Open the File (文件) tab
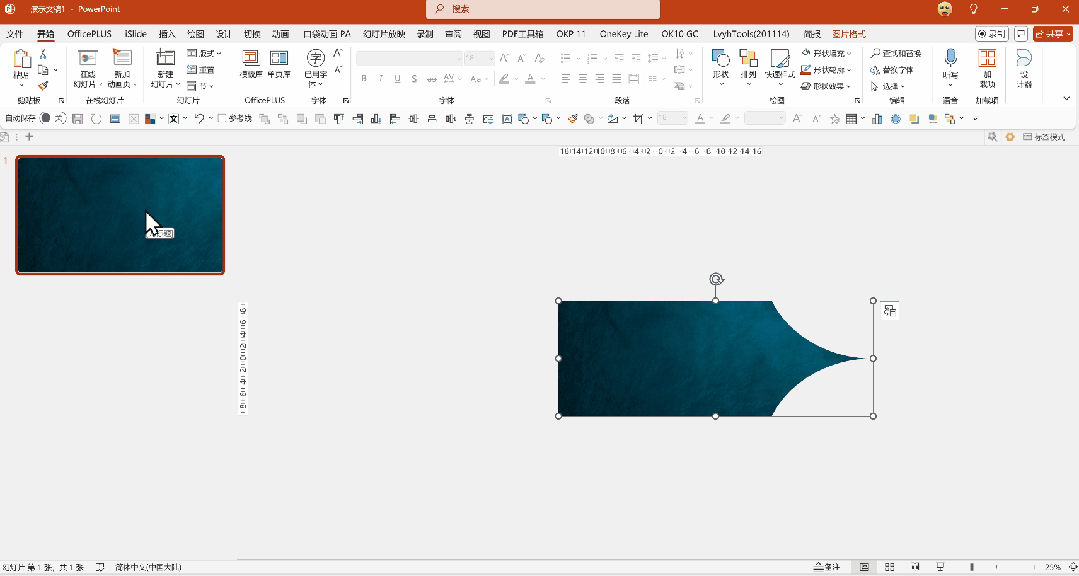 14,34
